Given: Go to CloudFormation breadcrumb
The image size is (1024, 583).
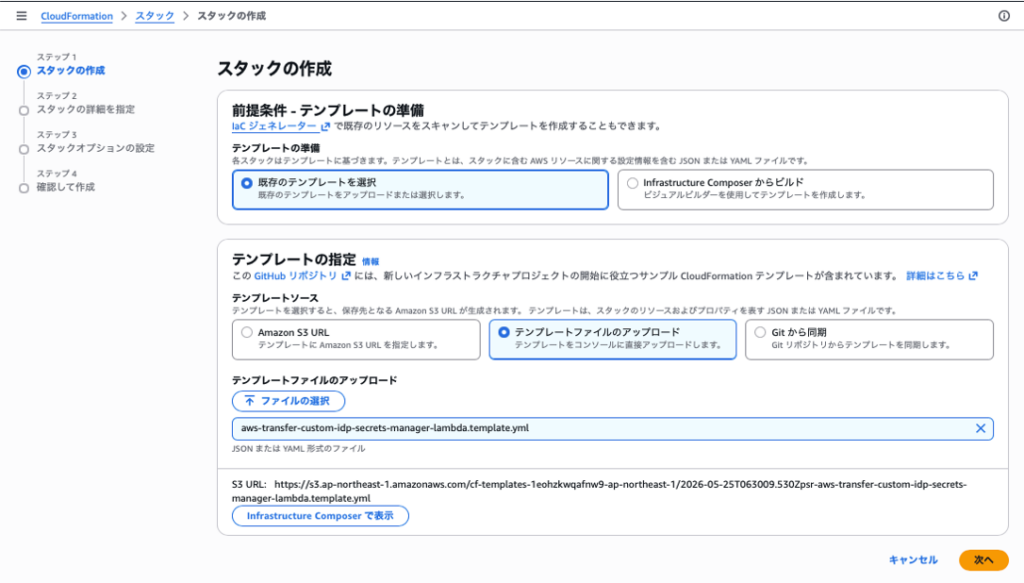Looking at the screenshot, I should pos(76,16).
